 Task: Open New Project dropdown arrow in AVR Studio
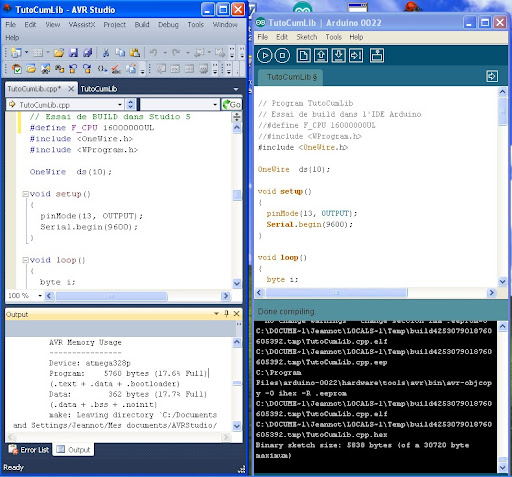click(x=26, y=52)
